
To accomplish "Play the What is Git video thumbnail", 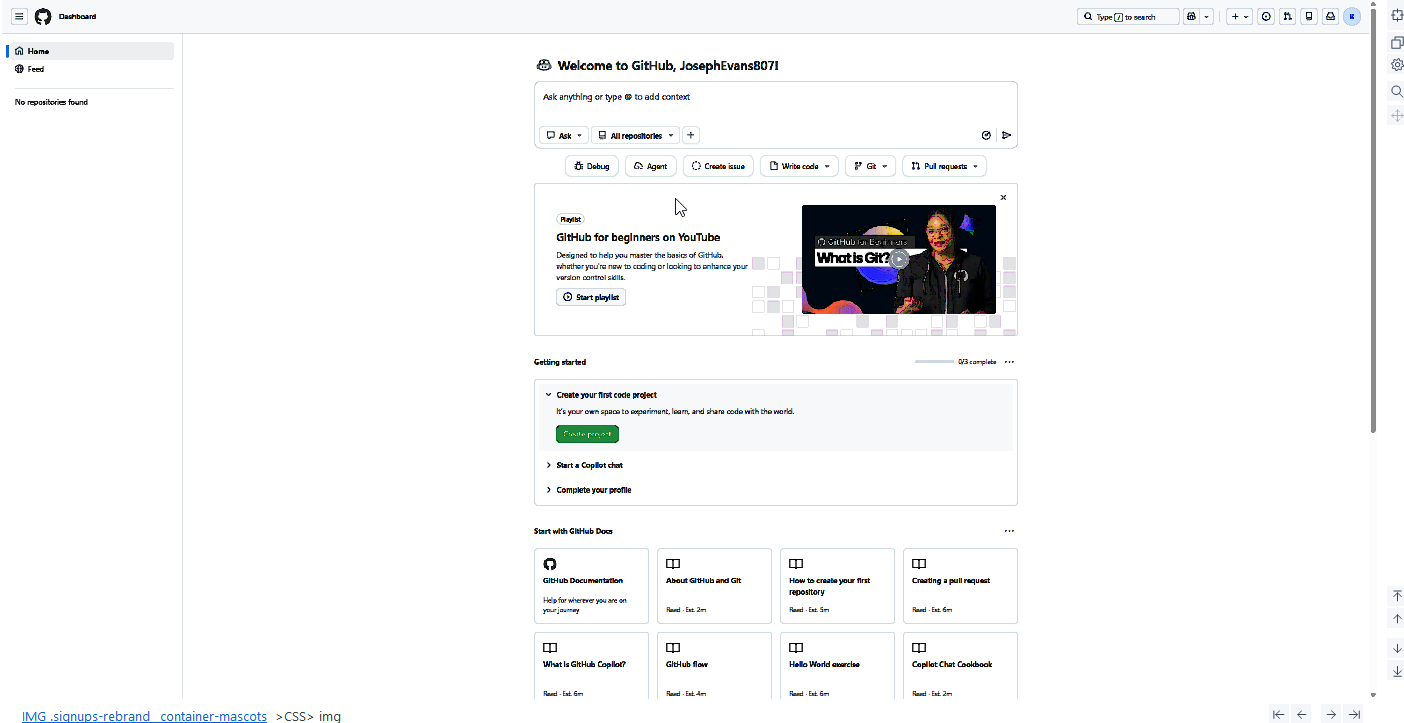I will 899,259.
